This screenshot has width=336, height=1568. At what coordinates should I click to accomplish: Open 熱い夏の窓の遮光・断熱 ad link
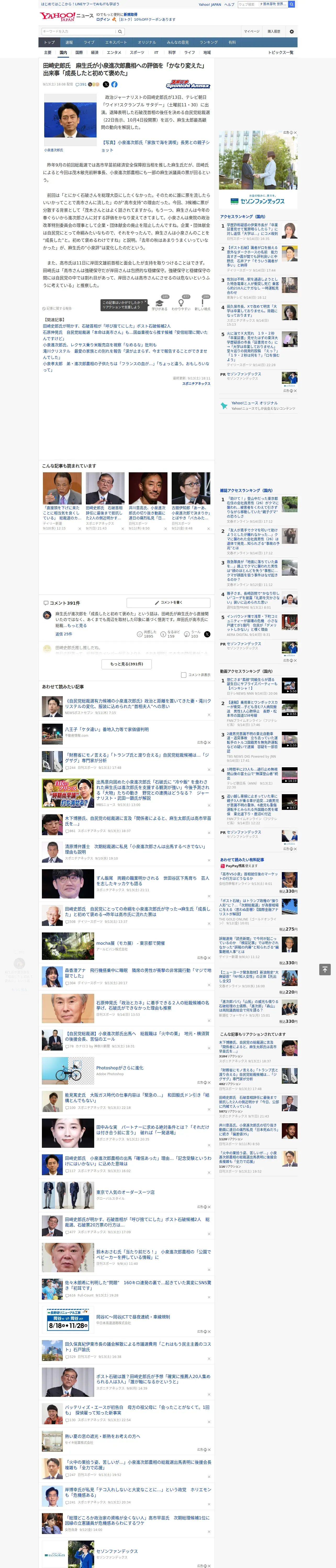102,1436
